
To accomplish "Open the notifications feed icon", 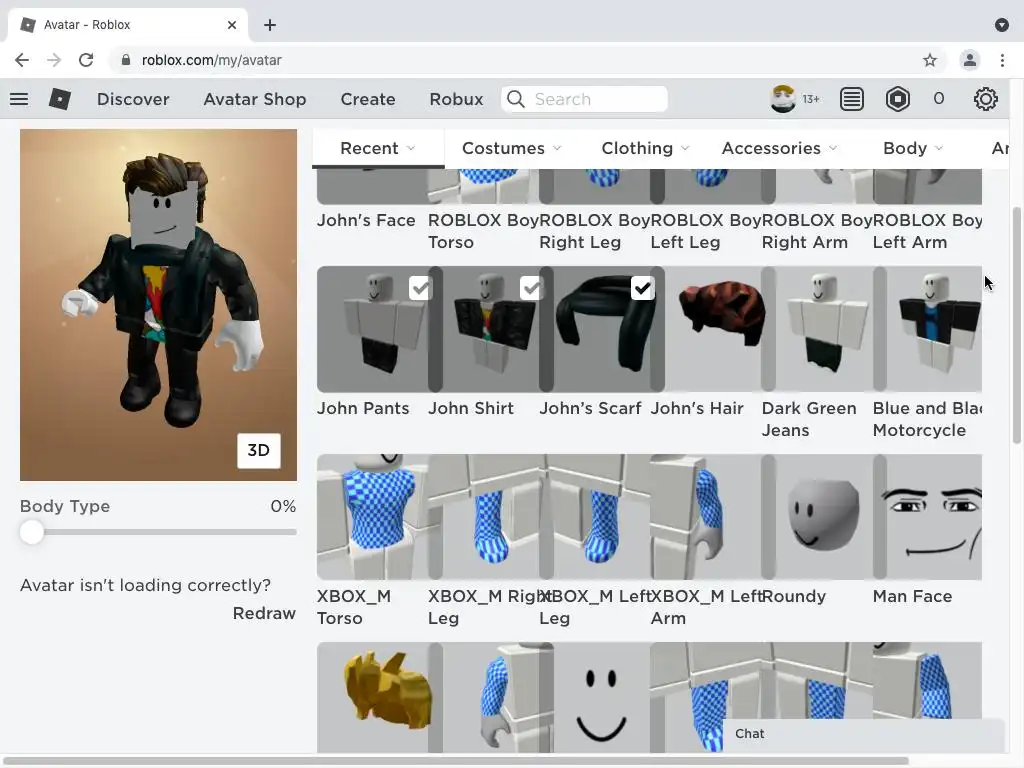I will click(x=852, y=99).
